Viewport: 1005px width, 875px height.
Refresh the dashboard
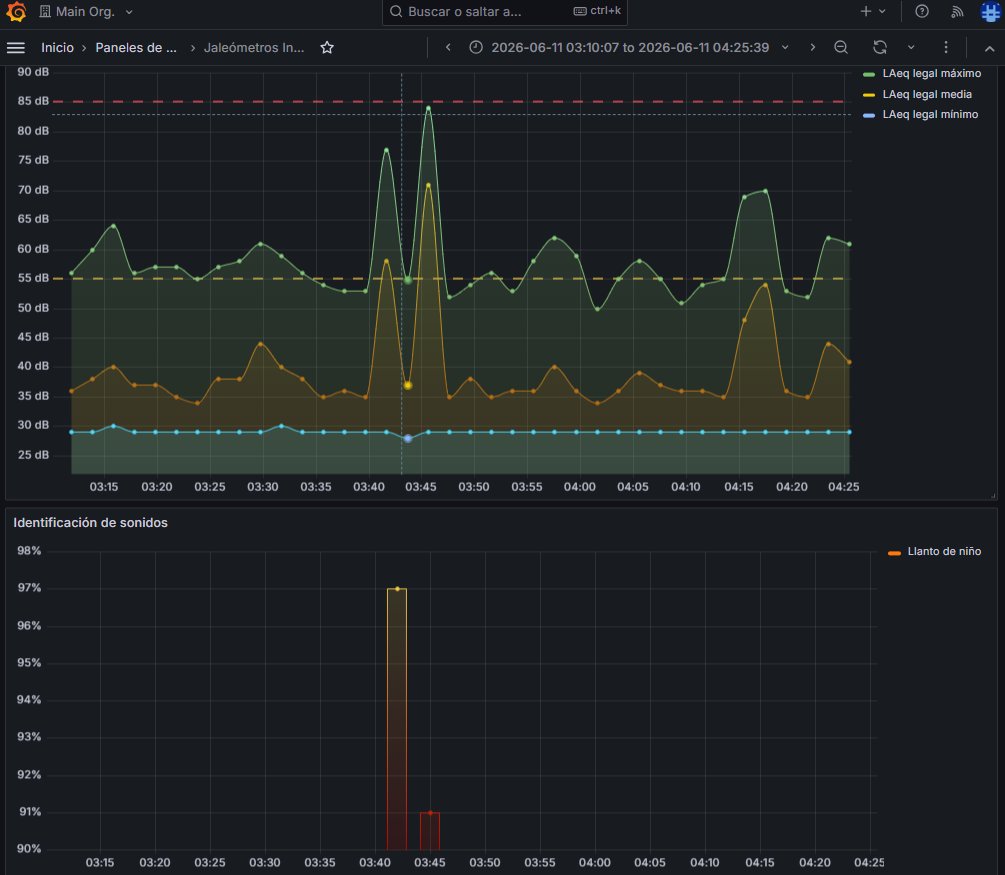tap(880, 47)
